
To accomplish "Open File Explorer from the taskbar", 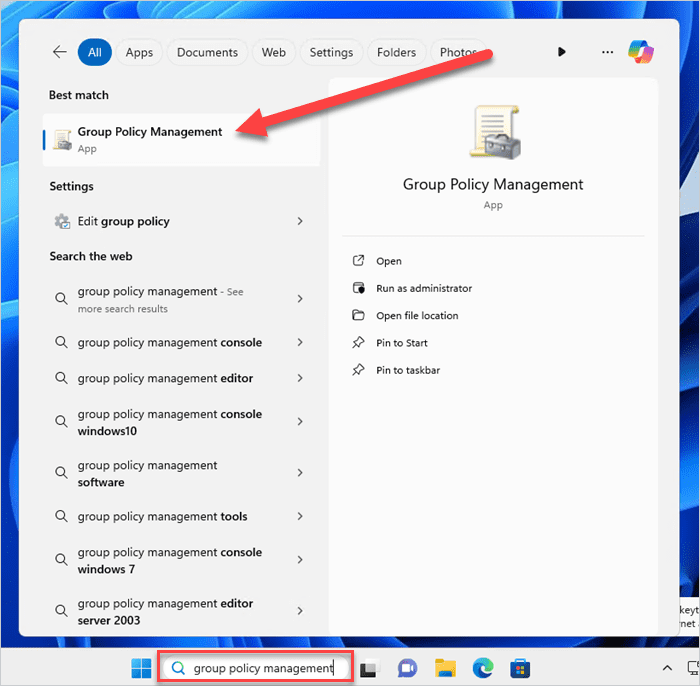I will coord(445,668).
